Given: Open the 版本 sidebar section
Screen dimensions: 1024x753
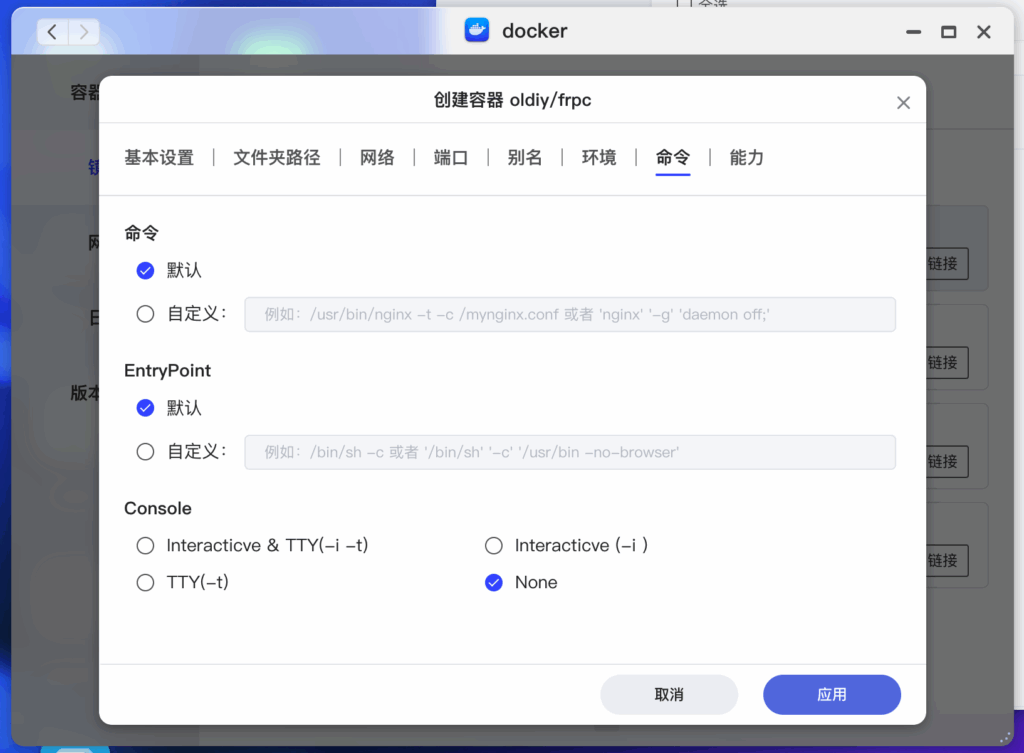Looking at the screenshot, I should 83,393.
